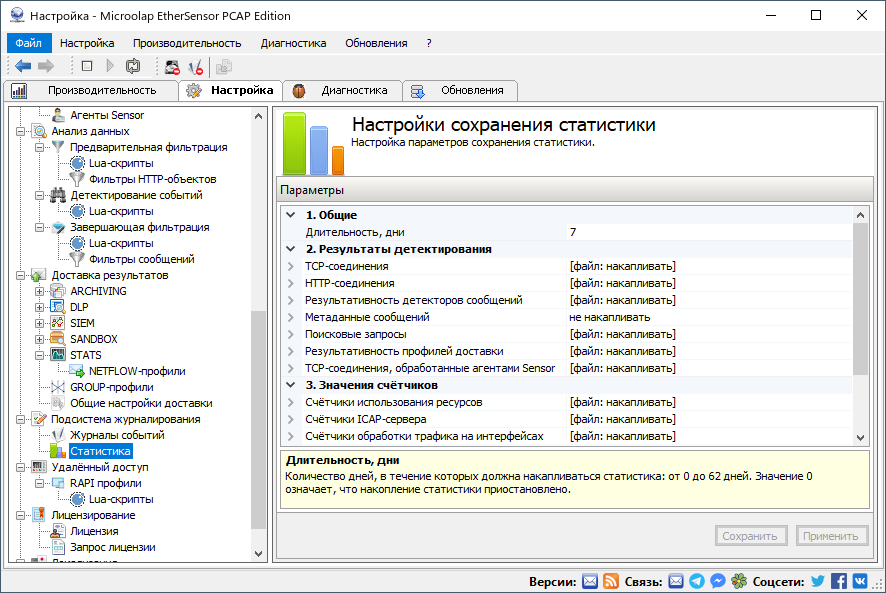Click the VK icon in the status bar

click(x=861, y=580)
